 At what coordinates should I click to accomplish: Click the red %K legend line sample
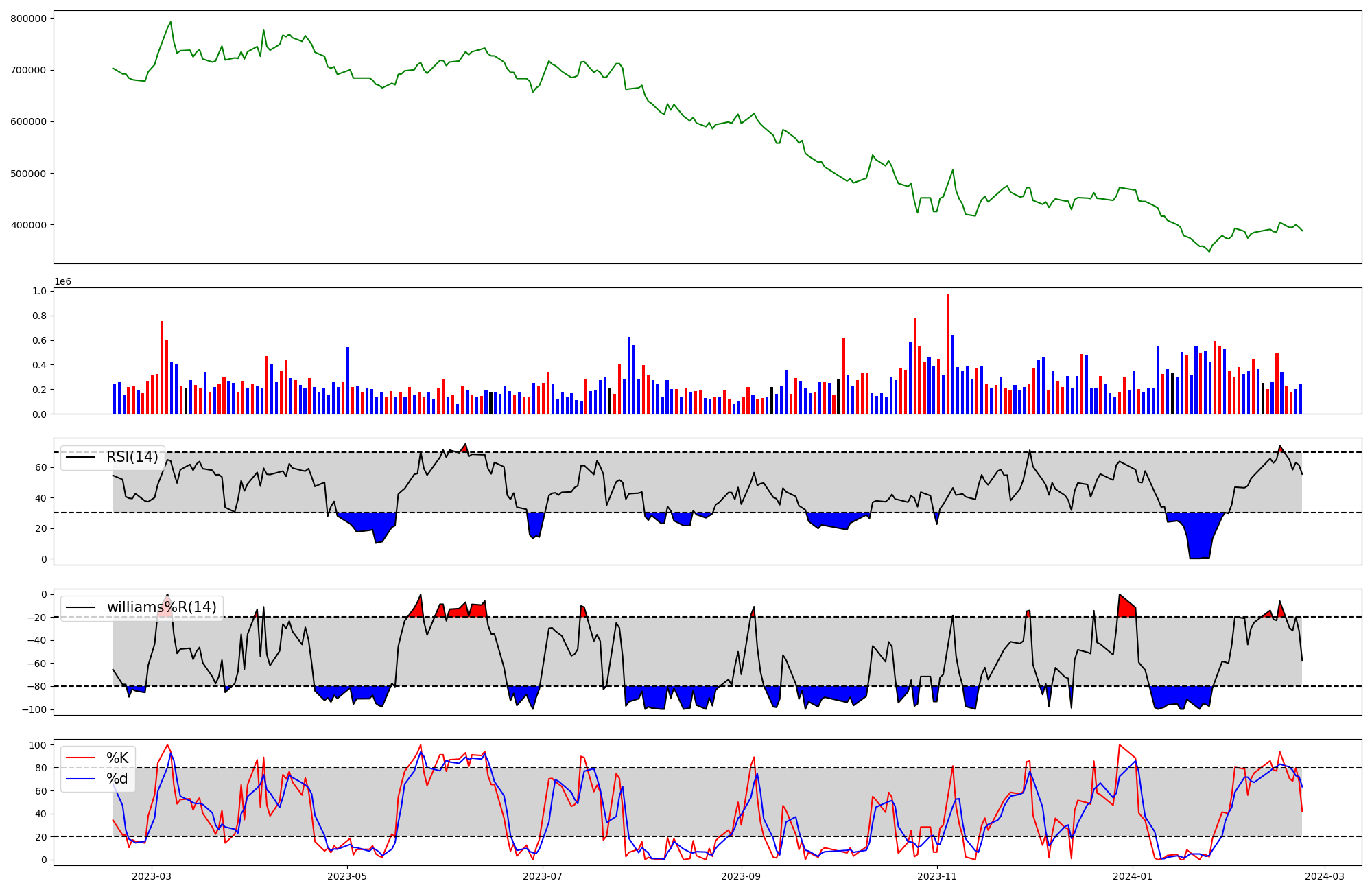coord(80,758)
